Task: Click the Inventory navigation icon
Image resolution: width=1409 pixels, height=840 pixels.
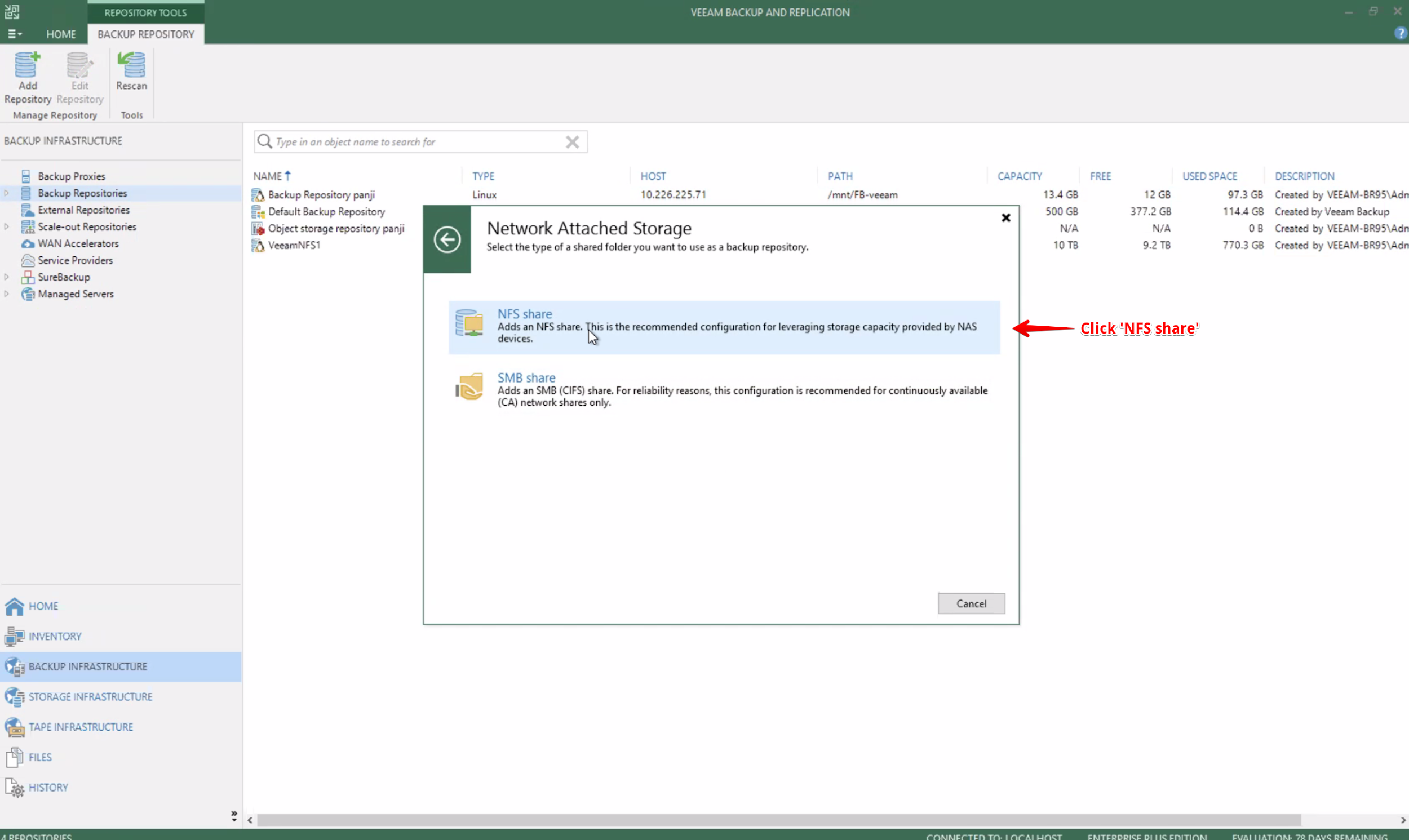Action: click(14, 637)
